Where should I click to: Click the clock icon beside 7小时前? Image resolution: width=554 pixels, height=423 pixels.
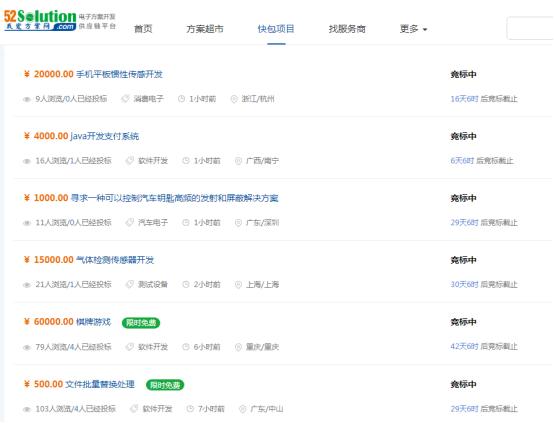click(190, 409)
